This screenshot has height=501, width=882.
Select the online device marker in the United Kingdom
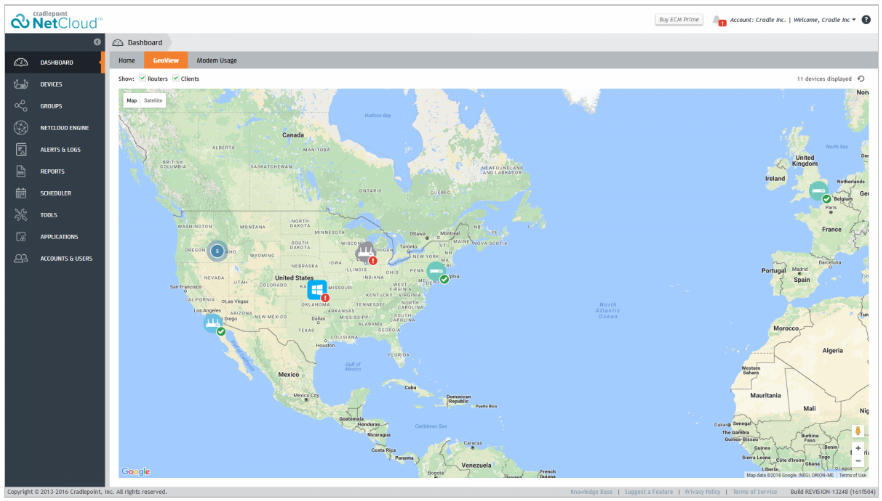pyautogui.click(x=820, y=192)
